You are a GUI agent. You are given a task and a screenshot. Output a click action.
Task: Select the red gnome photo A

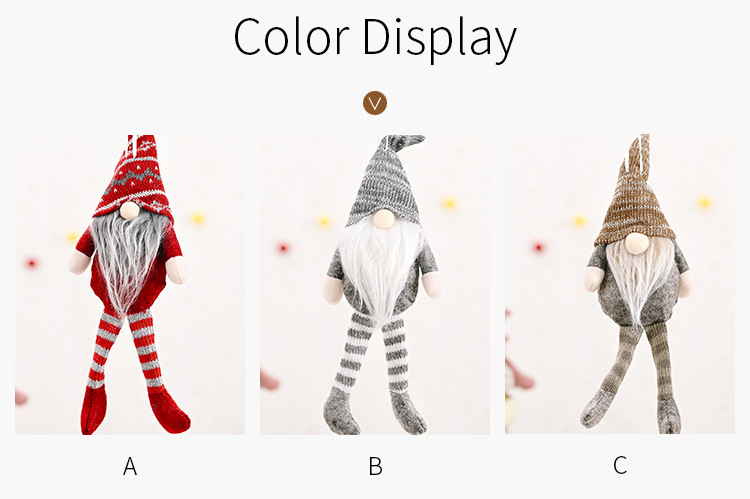(x=130, y=285)
